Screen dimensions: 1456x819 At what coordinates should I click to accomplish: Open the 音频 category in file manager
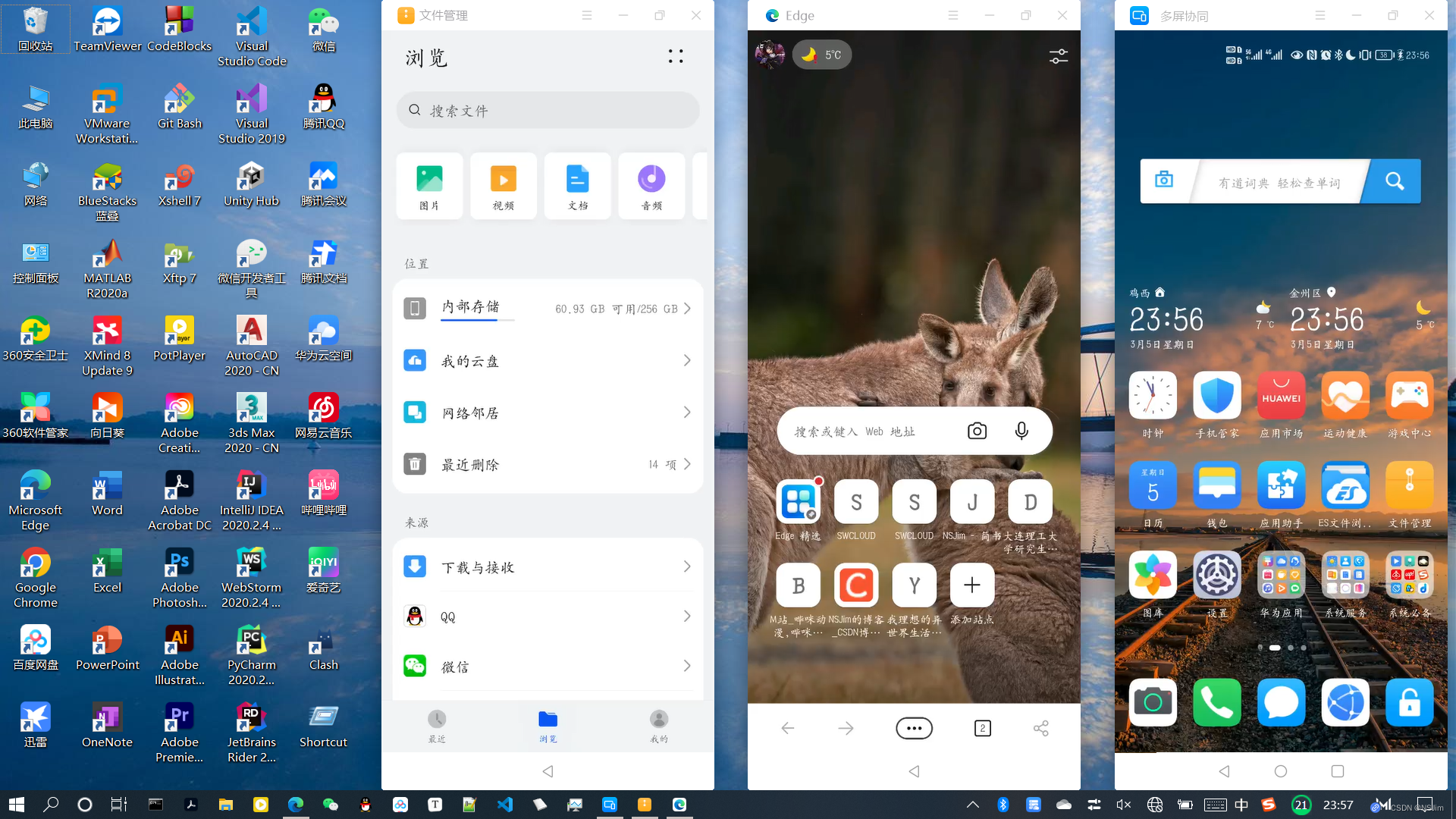coord(651,186)
